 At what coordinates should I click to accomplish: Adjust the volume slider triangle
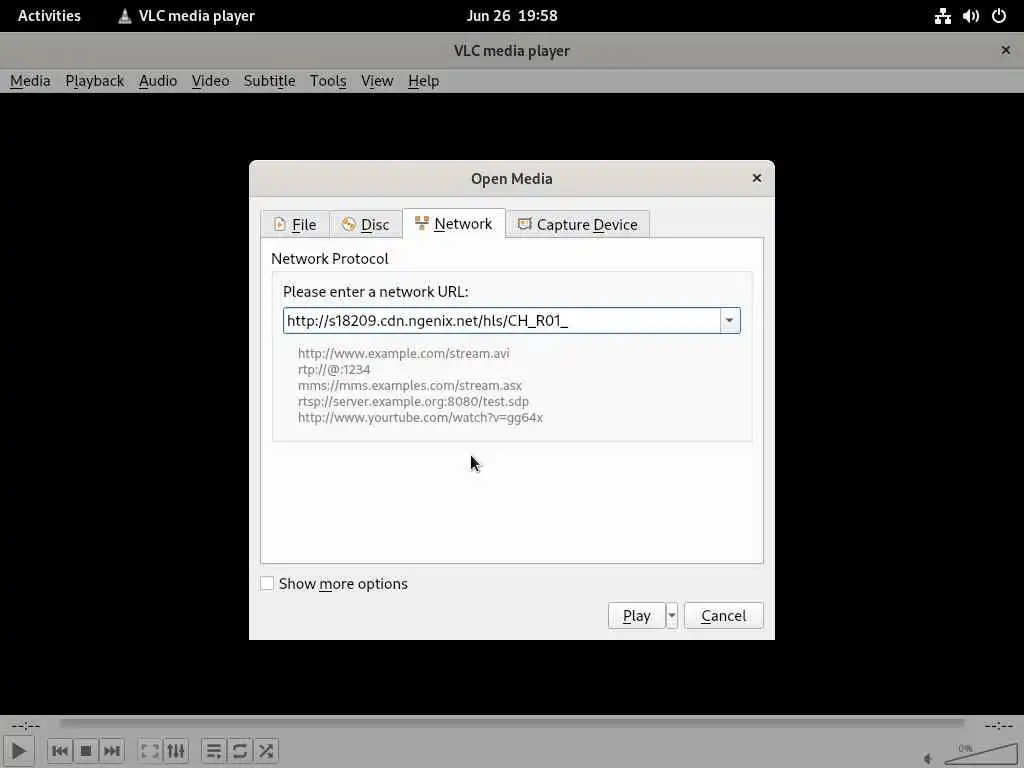pos(980,754)
